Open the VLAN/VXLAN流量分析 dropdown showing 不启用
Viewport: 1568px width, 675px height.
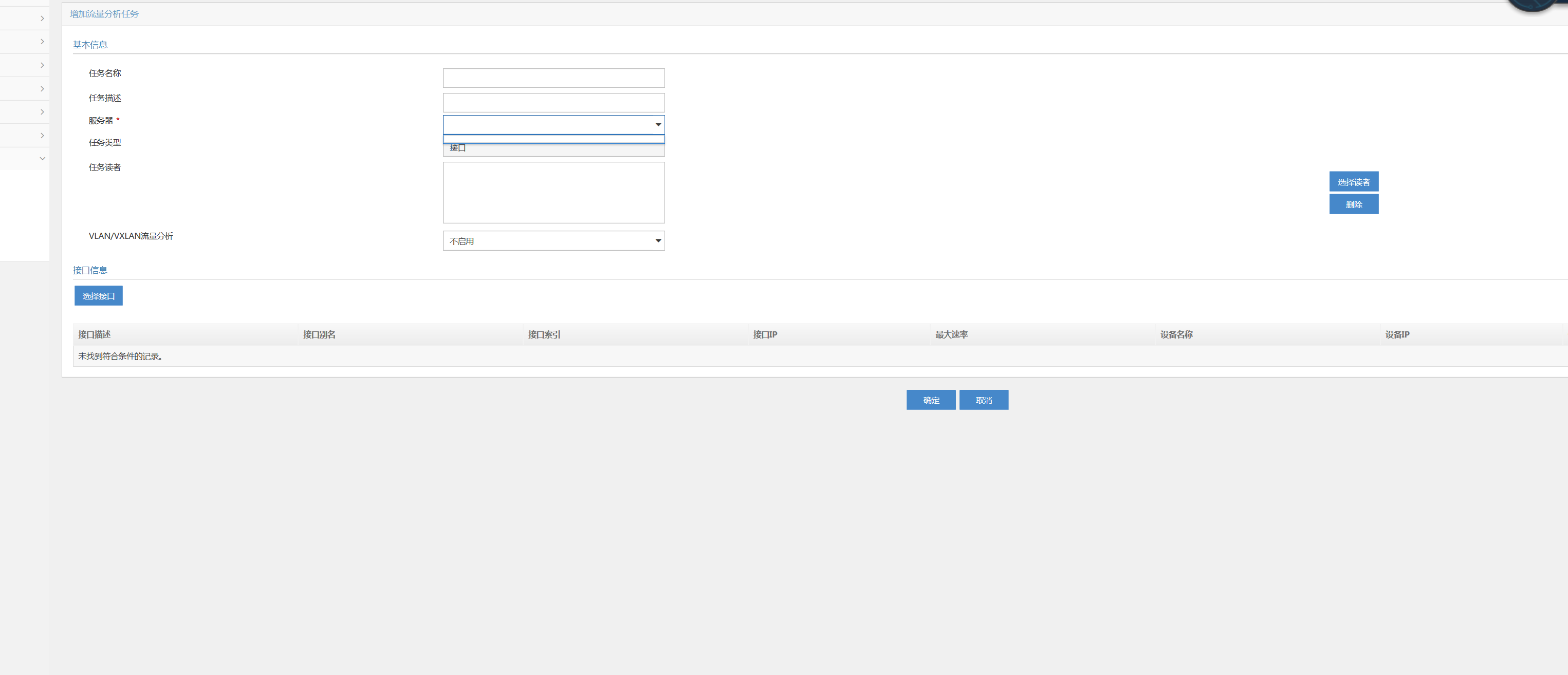coord(554,241)
